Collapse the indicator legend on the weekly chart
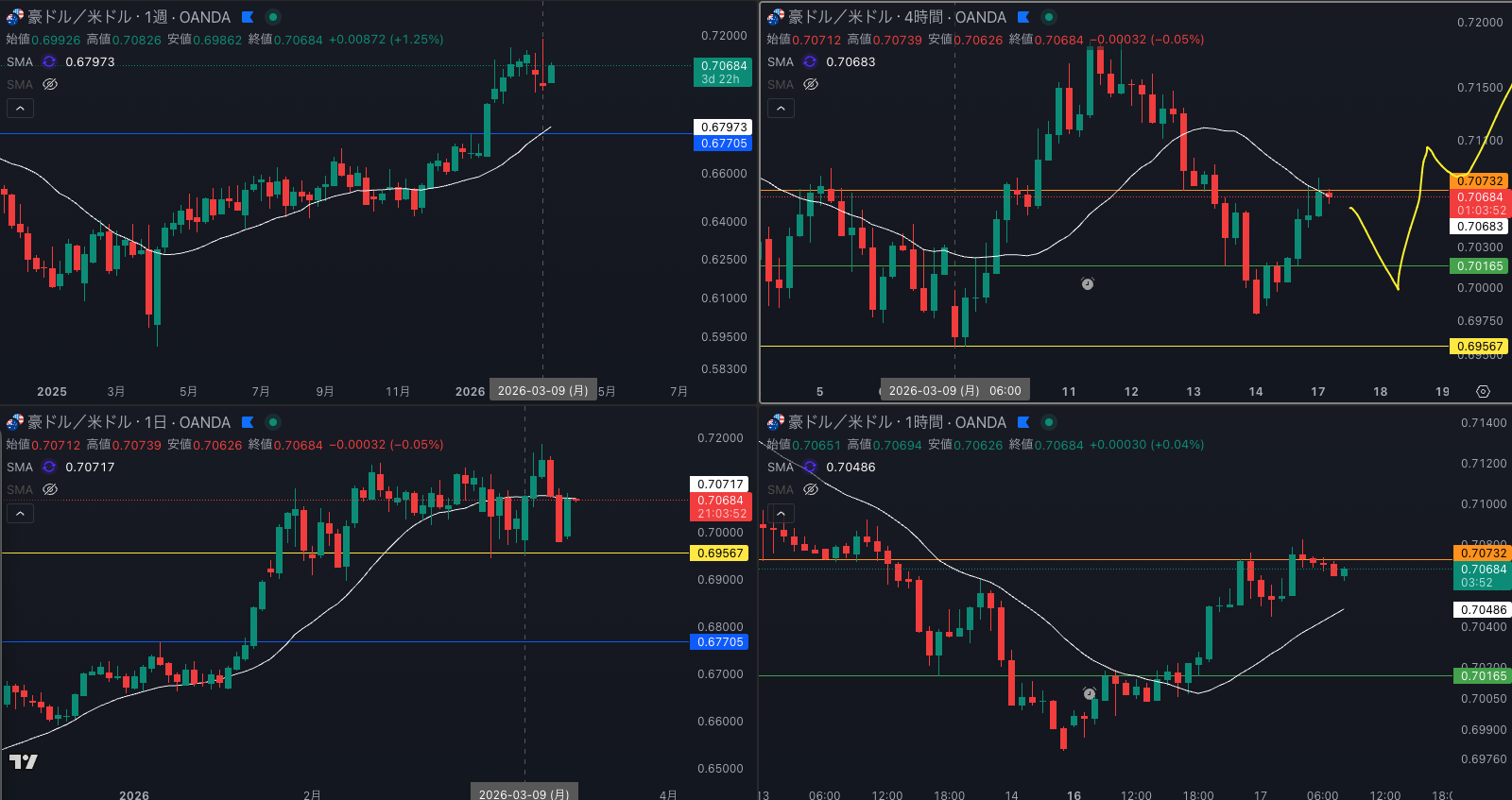Screen dimensions: 1512x800 (20, 109)
